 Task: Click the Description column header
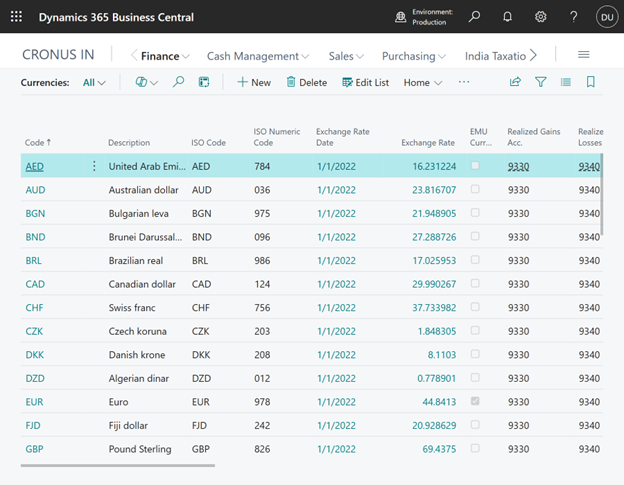(x=129, y=142)
